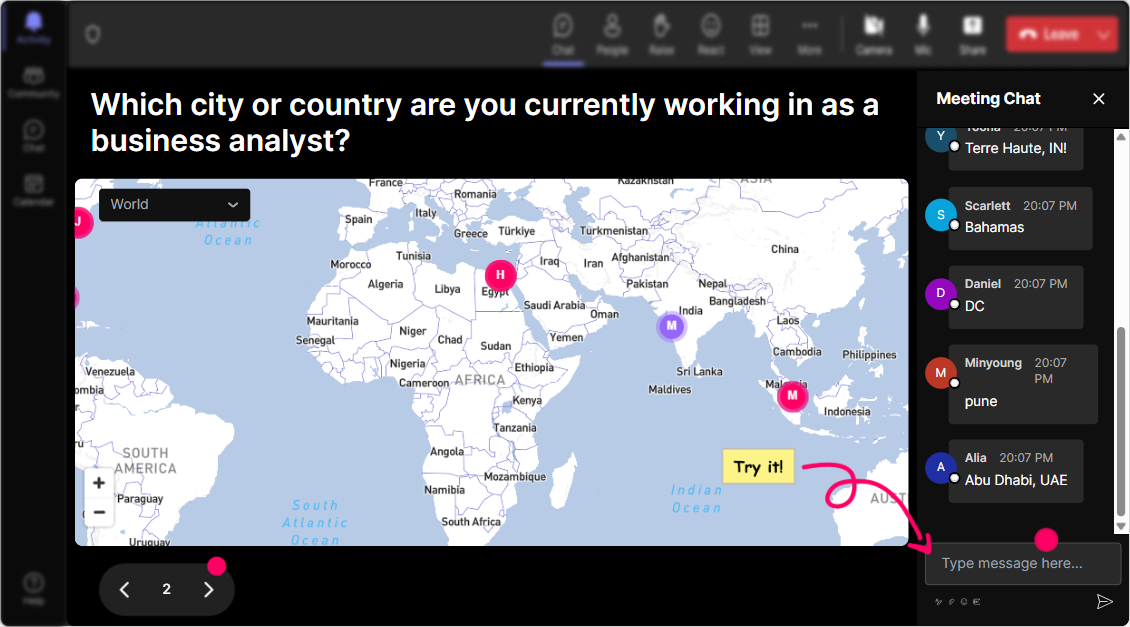Open the GIF picker in chat
The width and height of the screenshot is (1130, 627).
pyautogui.click(x=977, y=602)
